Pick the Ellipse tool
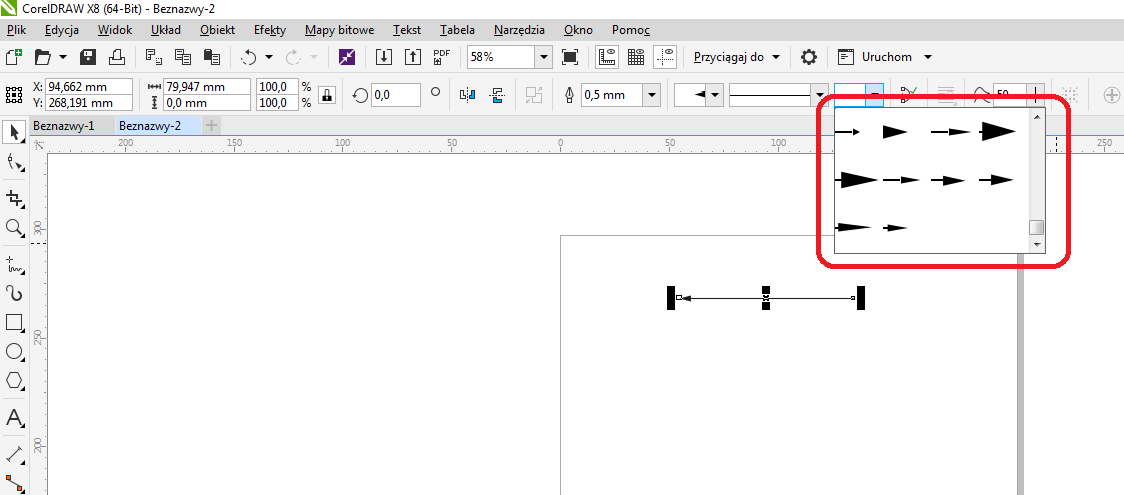The height and width of the screenshot is (495, 1124). tap(14, 352)
